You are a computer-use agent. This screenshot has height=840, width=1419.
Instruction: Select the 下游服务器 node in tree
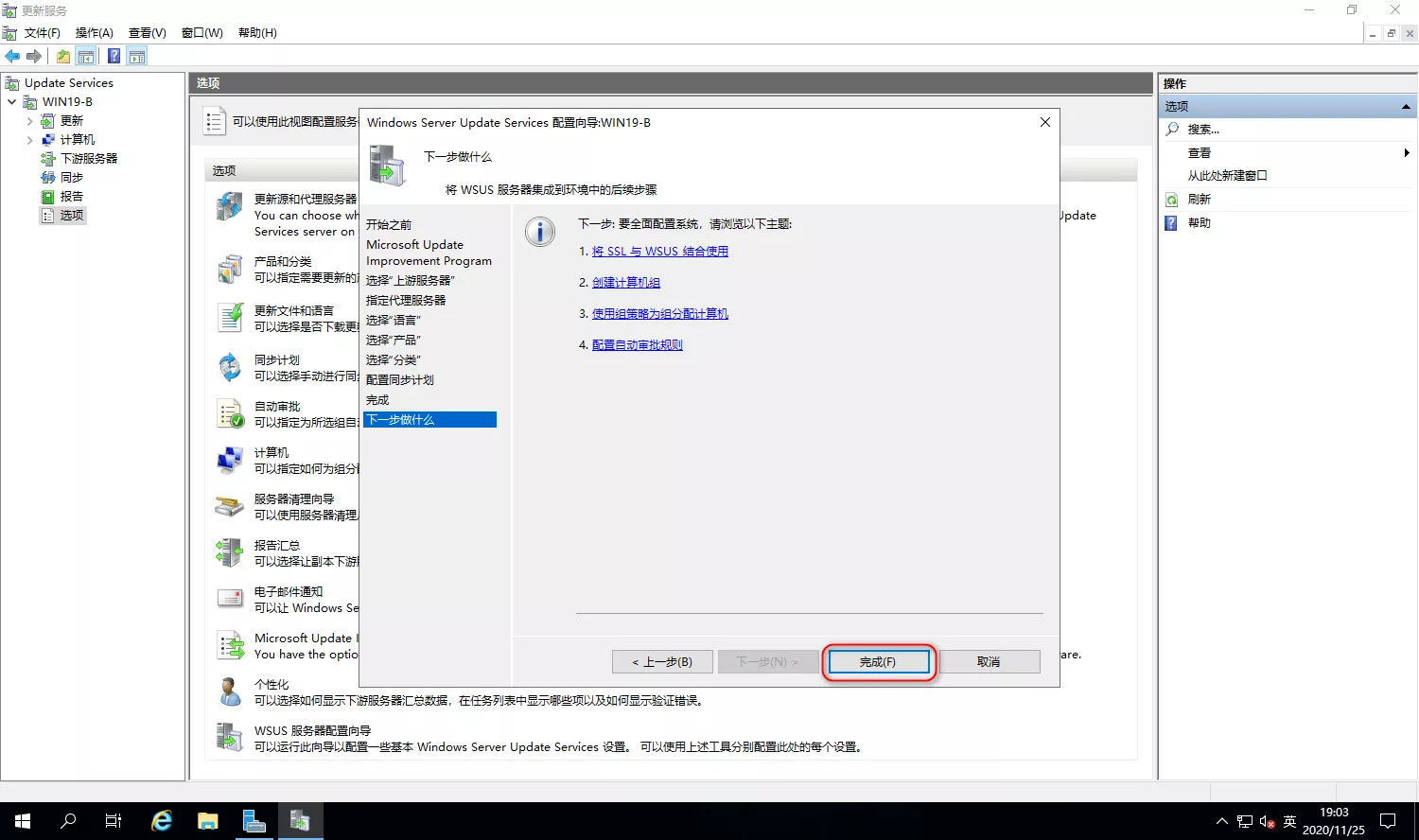[x=88, y=159]
